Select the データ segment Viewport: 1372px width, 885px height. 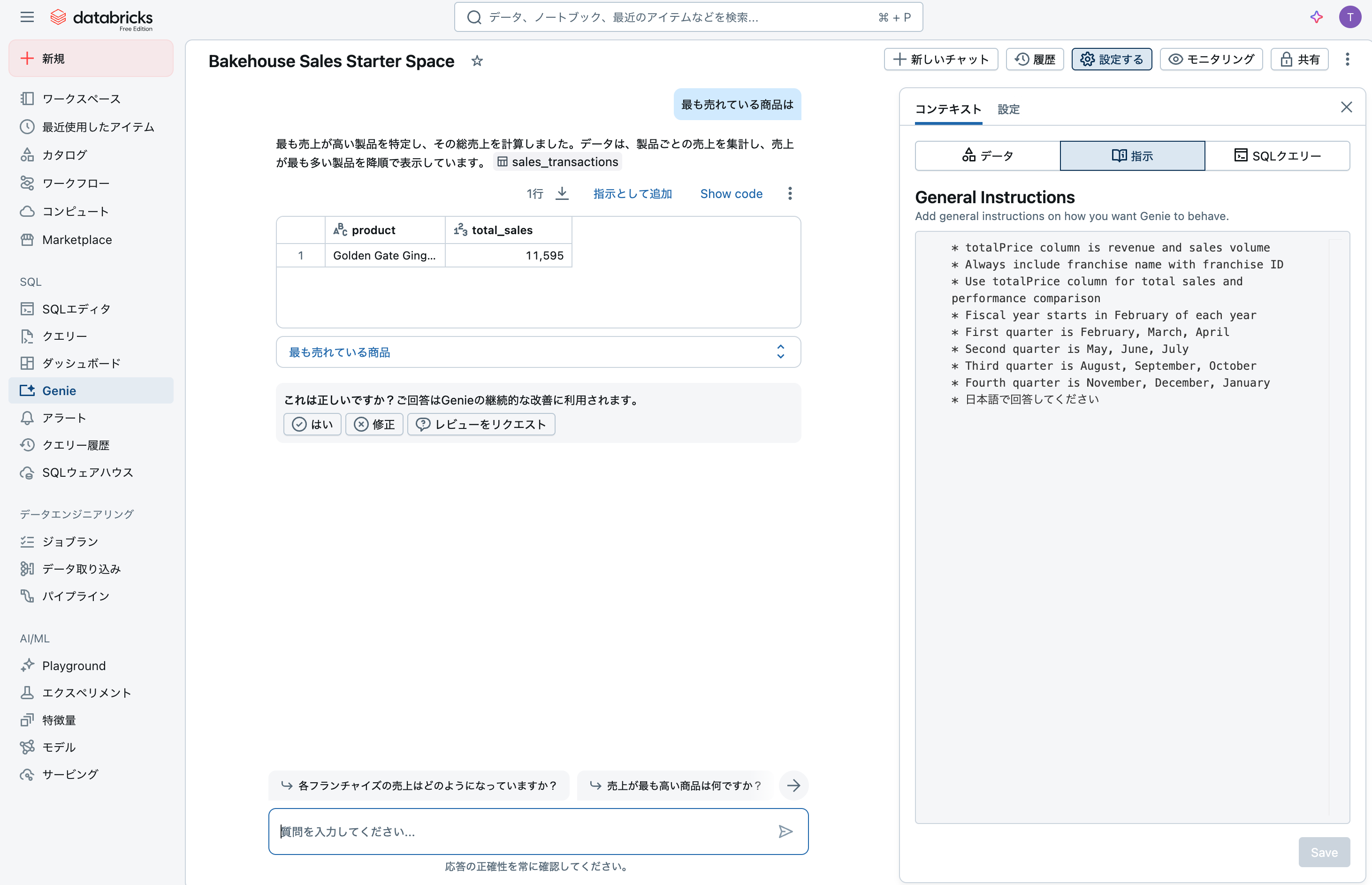coord(988,155)
